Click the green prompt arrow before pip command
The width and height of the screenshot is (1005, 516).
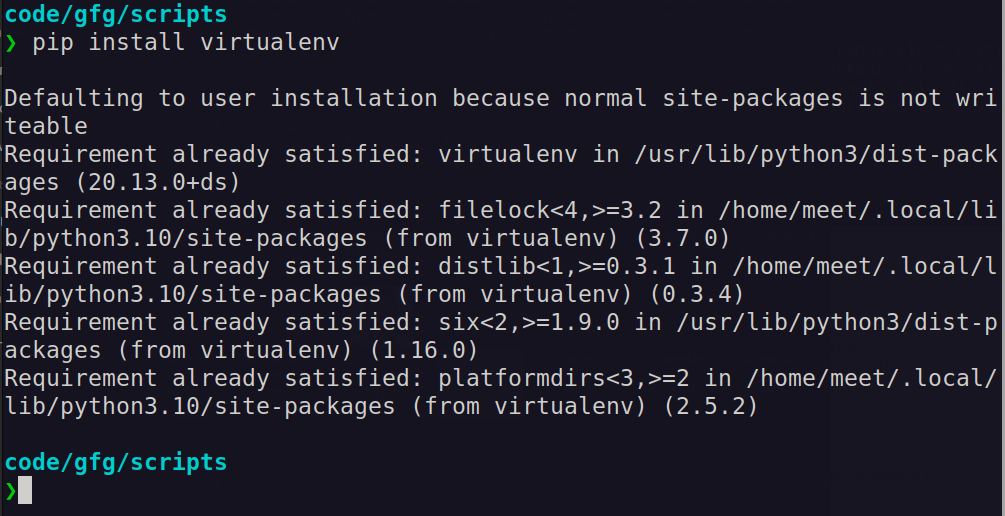[11, 43]
